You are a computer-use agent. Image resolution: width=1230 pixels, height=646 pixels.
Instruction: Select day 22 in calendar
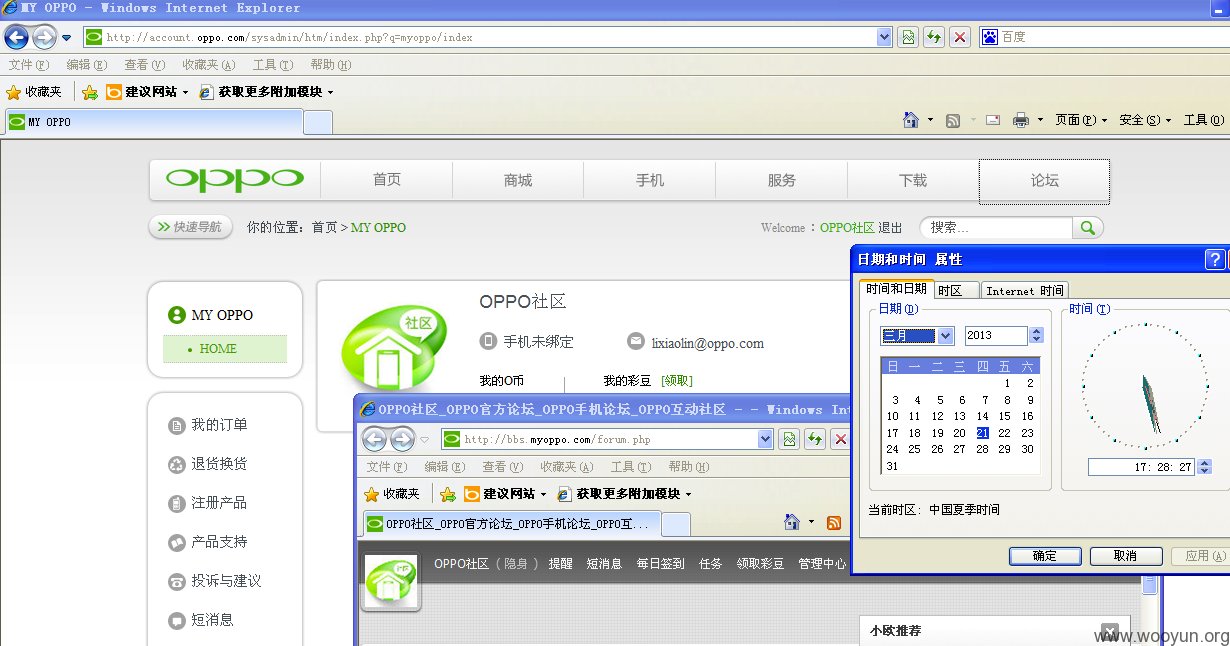1004,433
